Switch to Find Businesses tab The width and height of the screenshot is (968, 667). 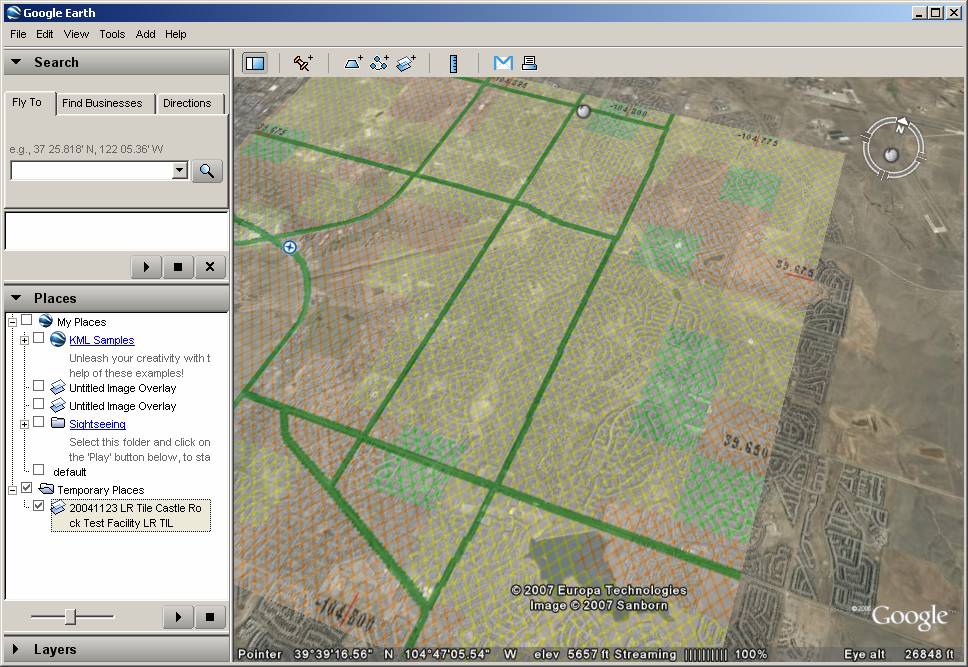pyautogui.click(x=102, y=103)
